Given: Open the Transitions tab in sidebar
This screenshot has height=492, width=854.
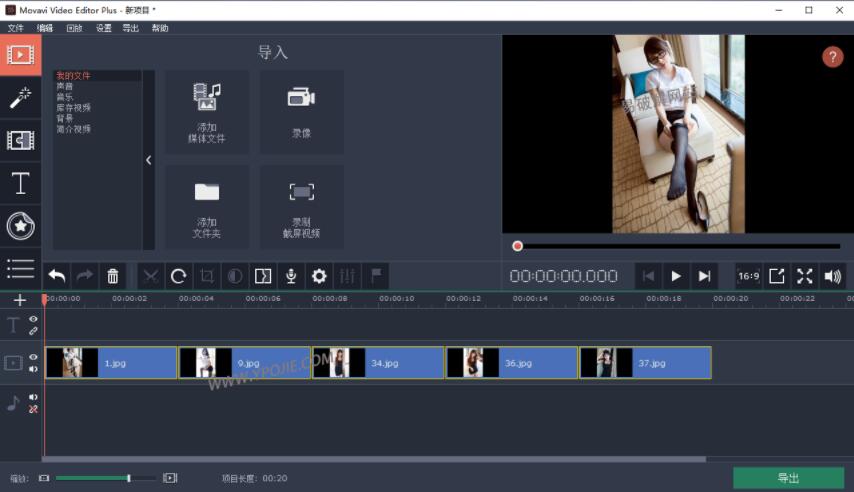Looking at the screenshot, I should coord(20,141).
